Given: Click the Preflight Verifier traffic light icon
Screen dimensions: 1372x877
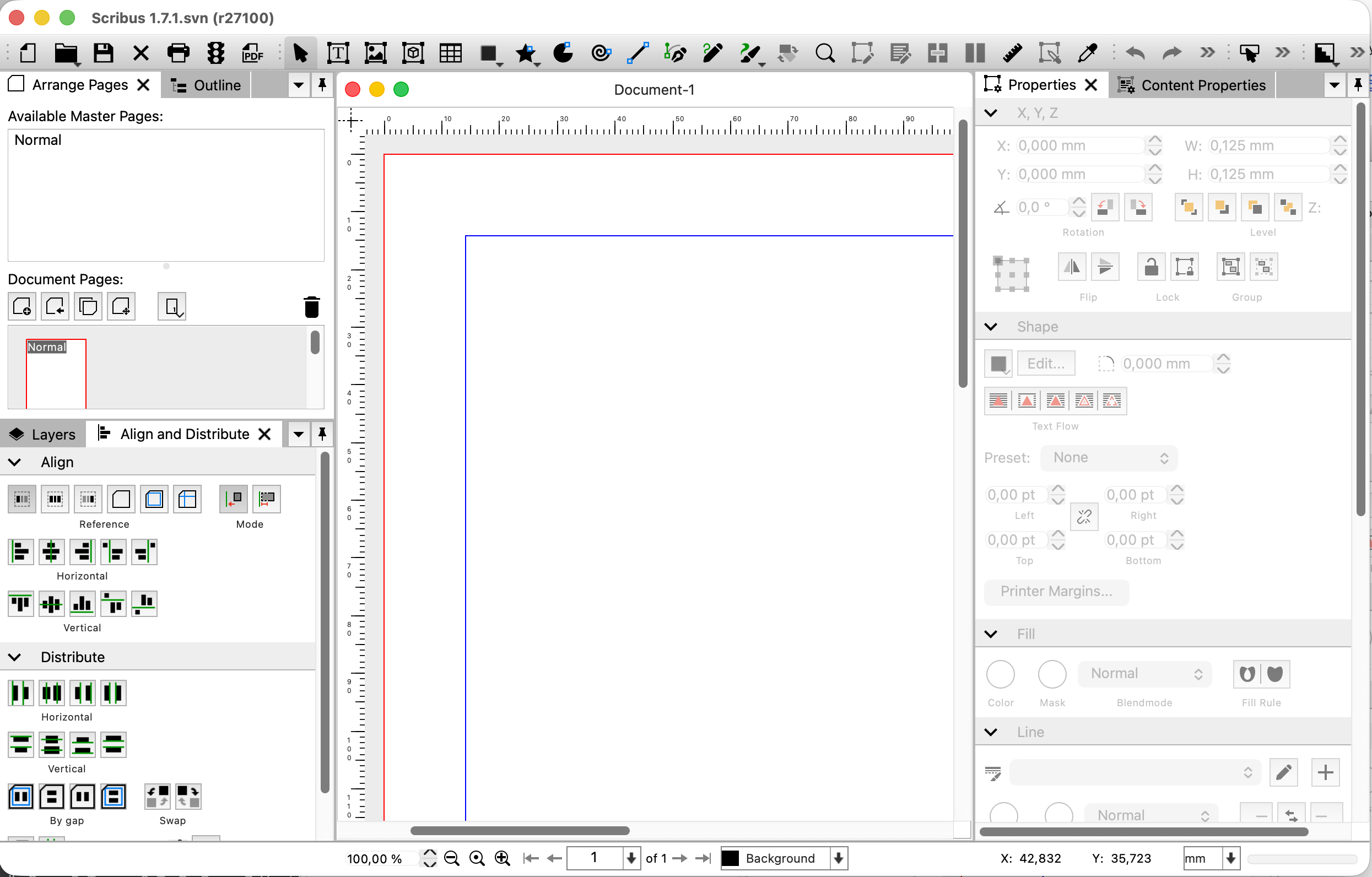Looking at the screenshot, I should click(x=215, y=53).
